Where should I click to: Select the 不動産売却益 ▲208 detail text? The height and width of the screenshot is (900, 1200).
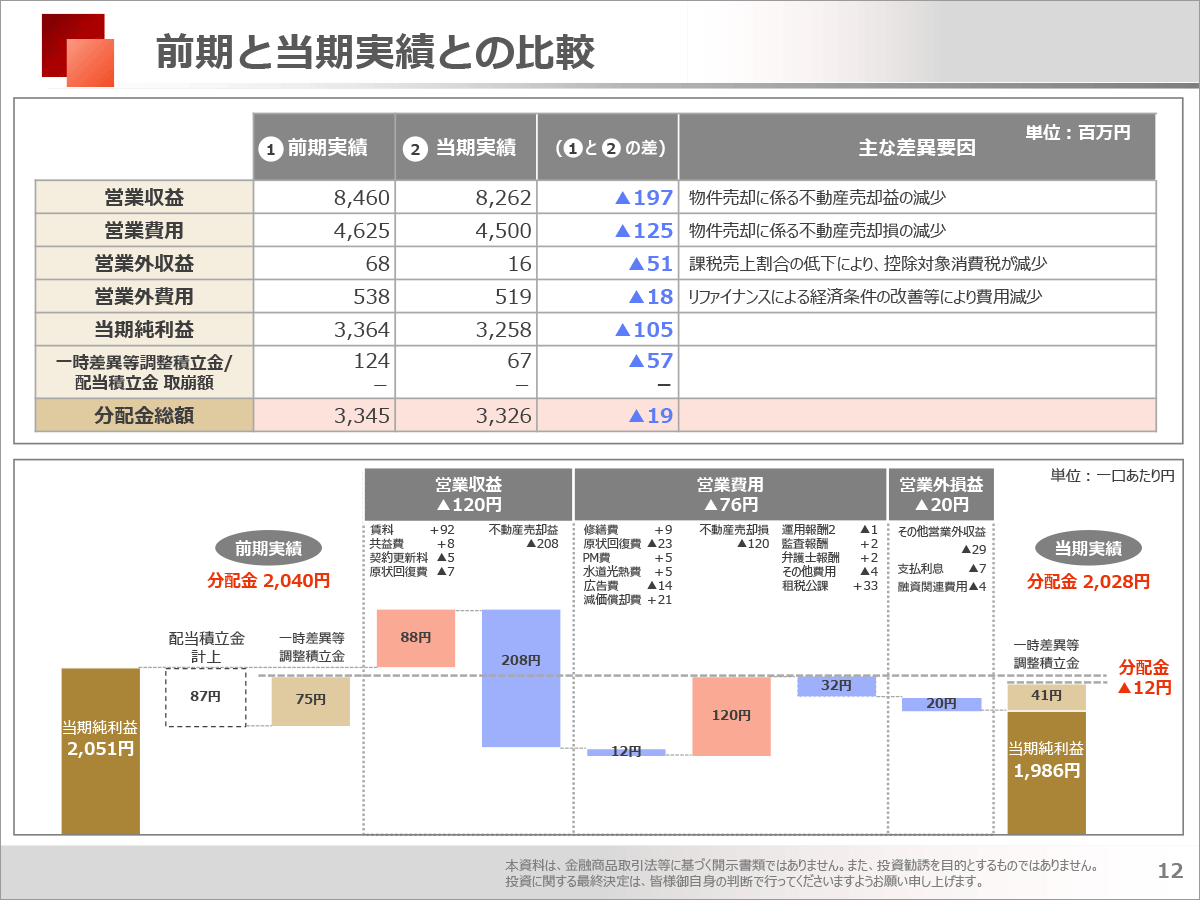tap(524, 537)
